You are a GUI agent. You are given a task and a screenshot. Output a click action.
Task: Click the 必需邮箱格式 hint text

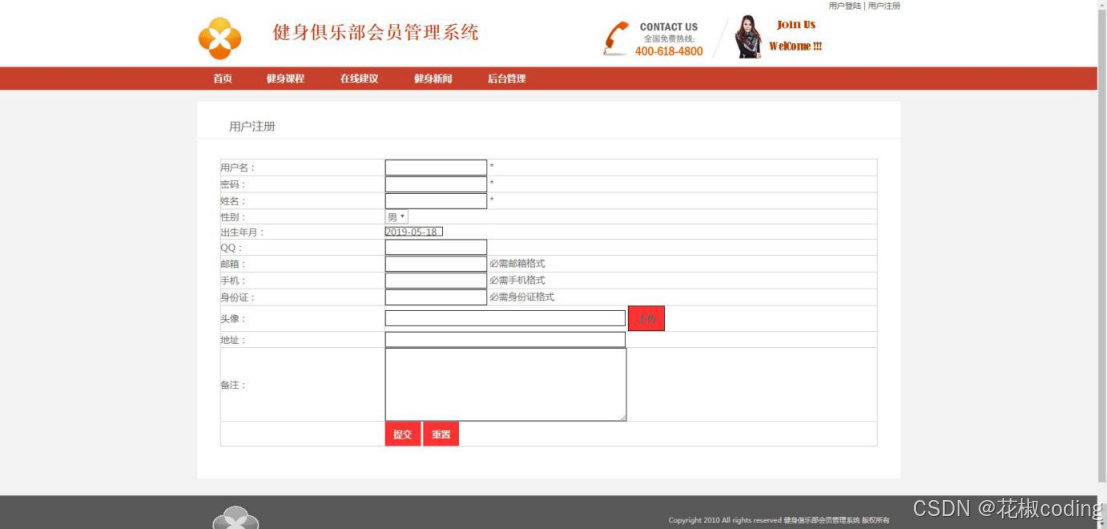517,264
